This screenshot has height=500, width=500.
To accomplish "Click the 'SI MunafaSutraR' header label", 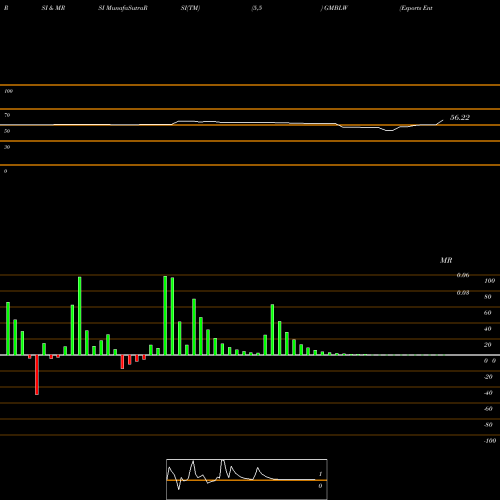I will click(x=123, y=8).
